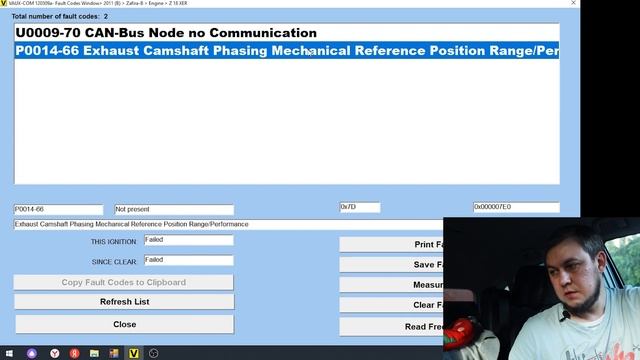Image resolution: width=640 pixels, height=360 pixels.
Task: Click the Close button below Refresh List
Action: pos(124,324)
